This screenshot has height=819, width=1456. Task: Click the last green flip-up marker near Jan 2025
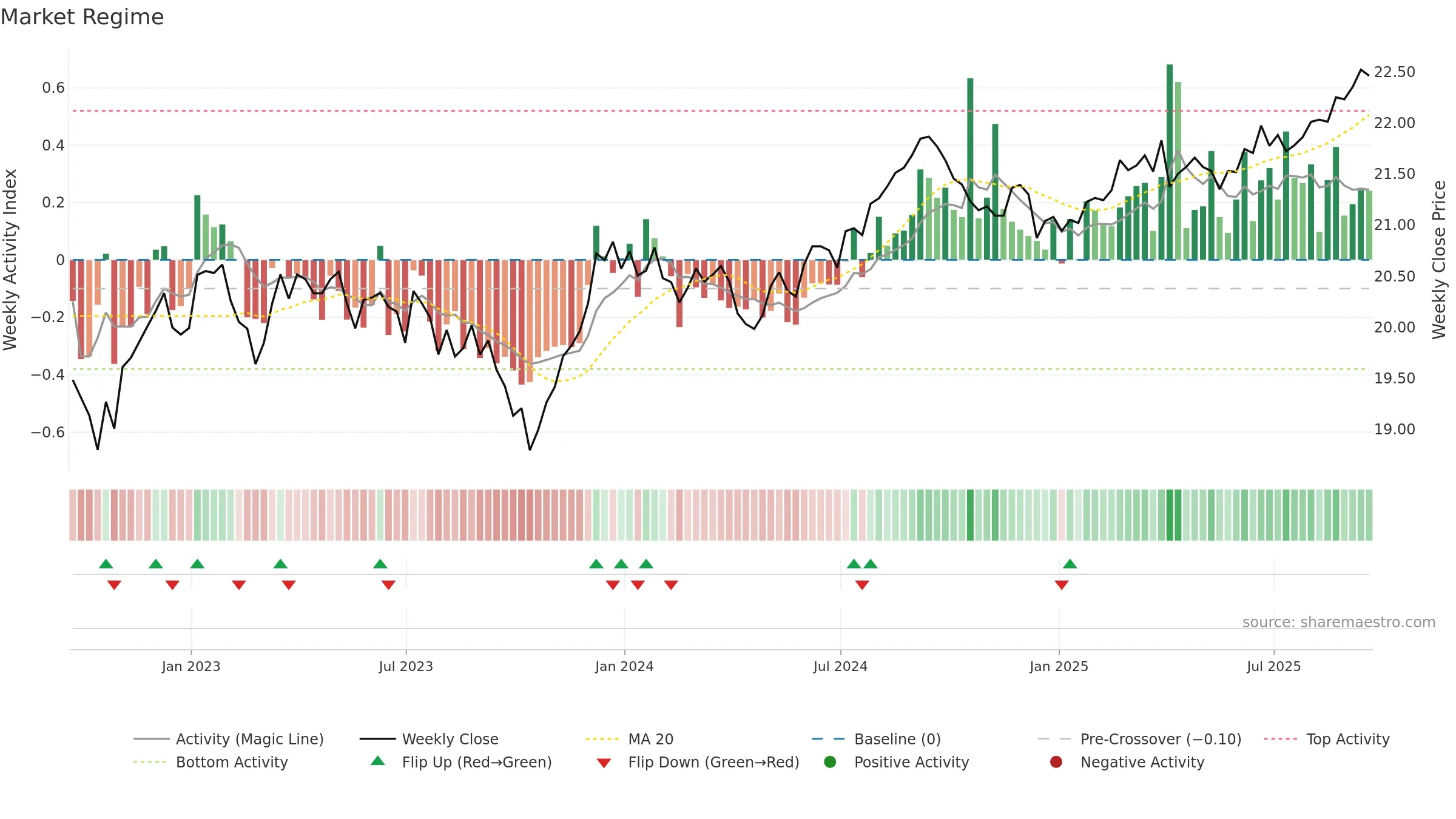[1070, 564]
